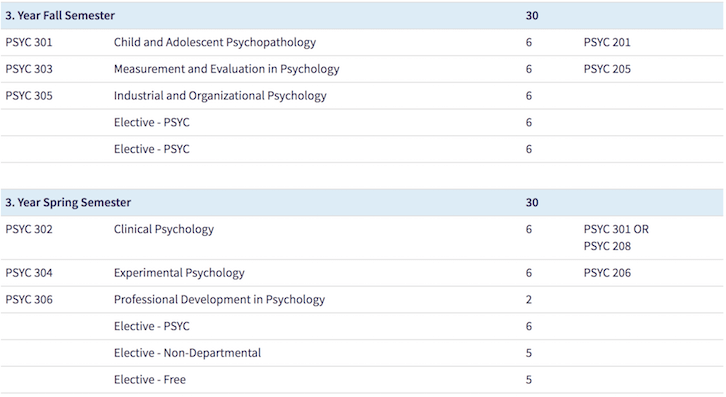
Task: Click credit value 5 of Elective - Free
Action: point(529,380)
